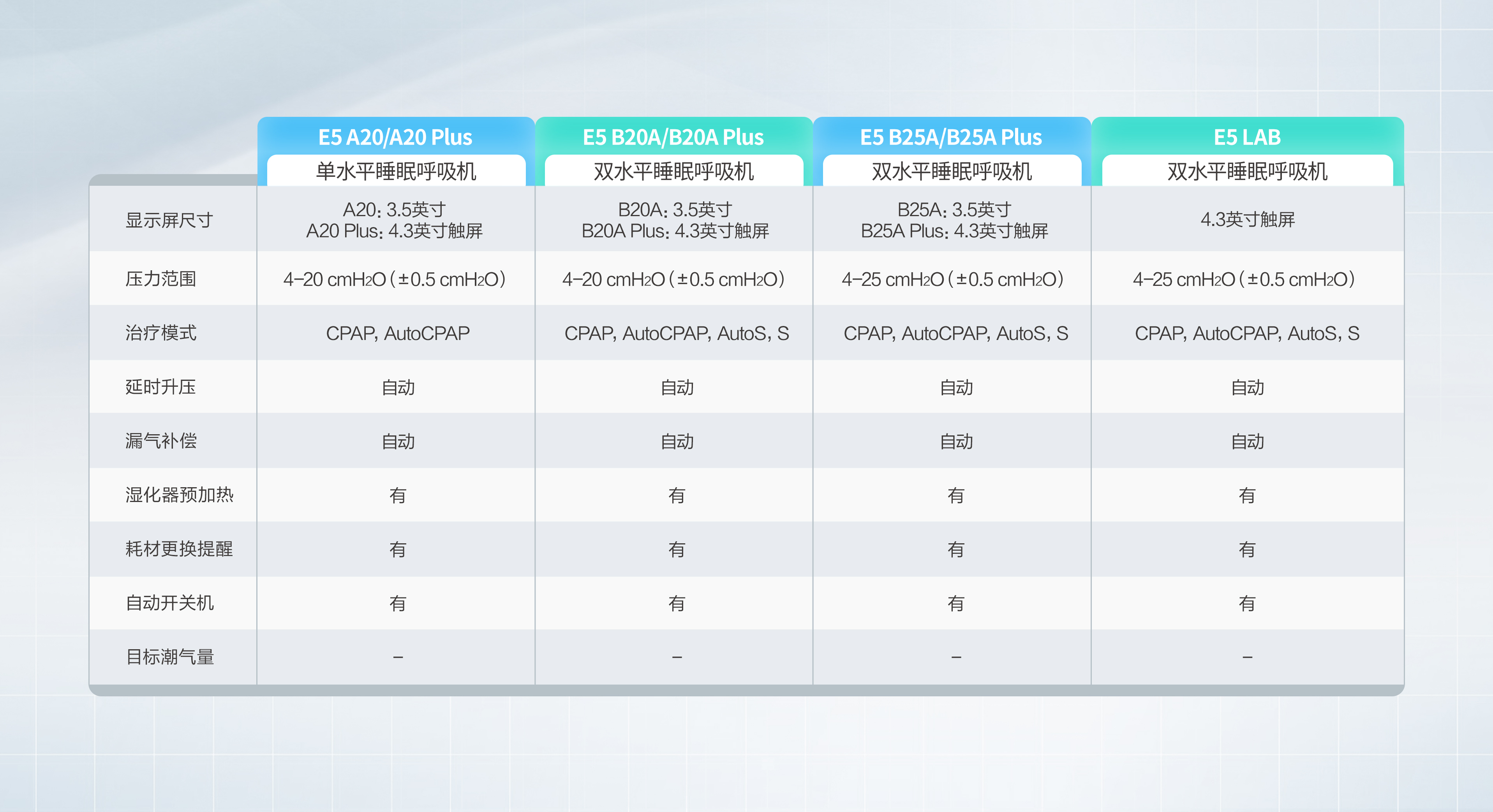This screenshot has height=812, width=1493.
Task: Click E5 LAB's 4.3英寸触屏 display cell
Action: 1247,220
